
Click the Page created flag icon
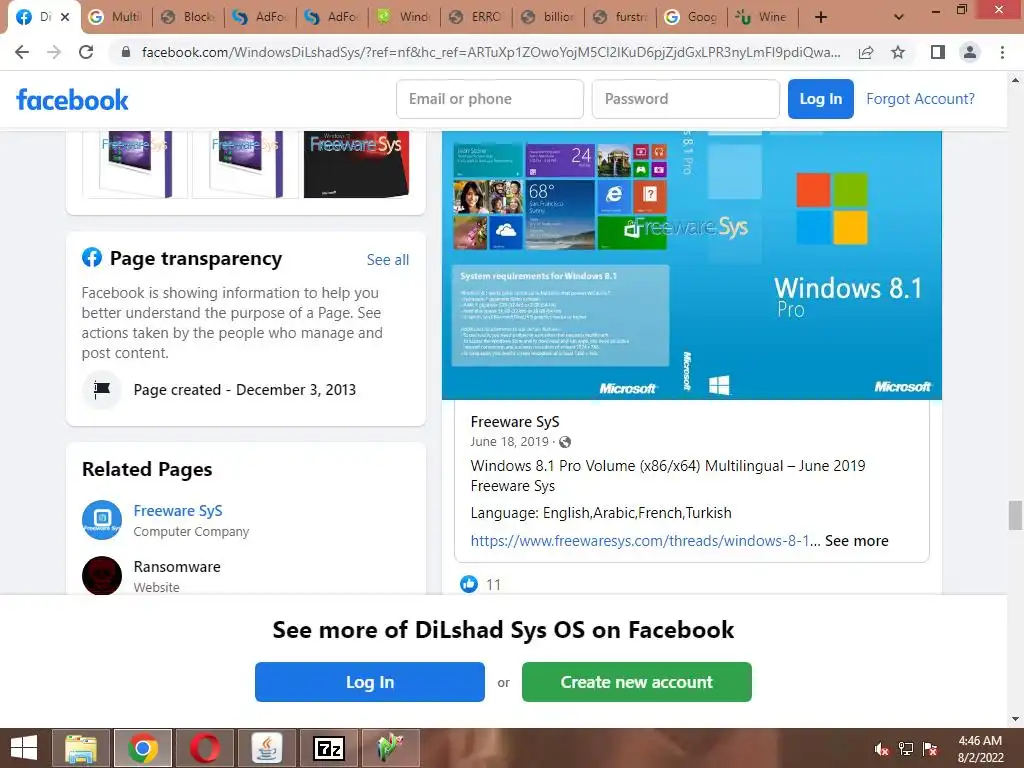tap(101, 390)
